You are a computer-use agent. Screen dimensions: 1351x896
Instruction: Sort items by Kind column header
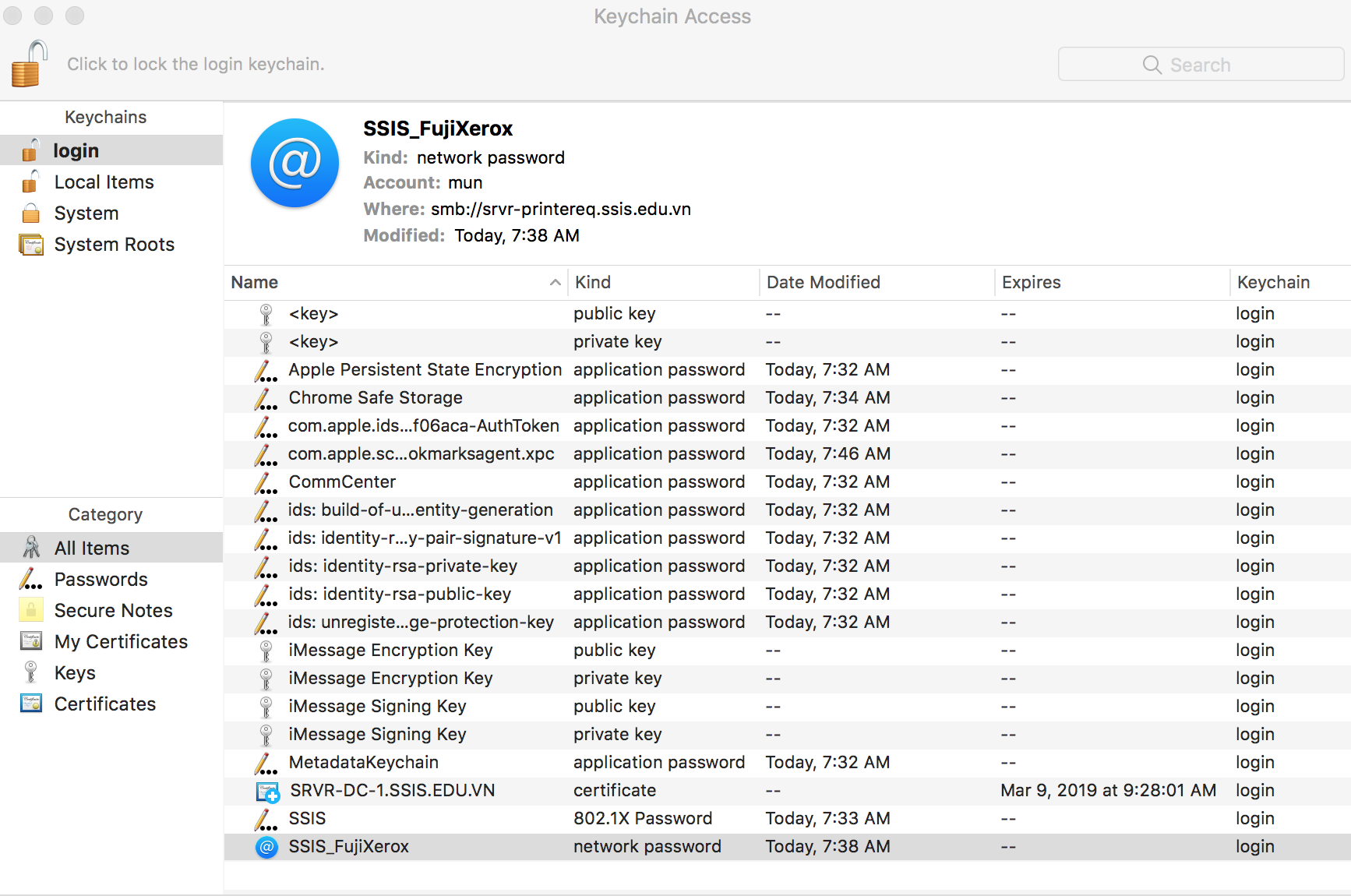click(593, 283)
